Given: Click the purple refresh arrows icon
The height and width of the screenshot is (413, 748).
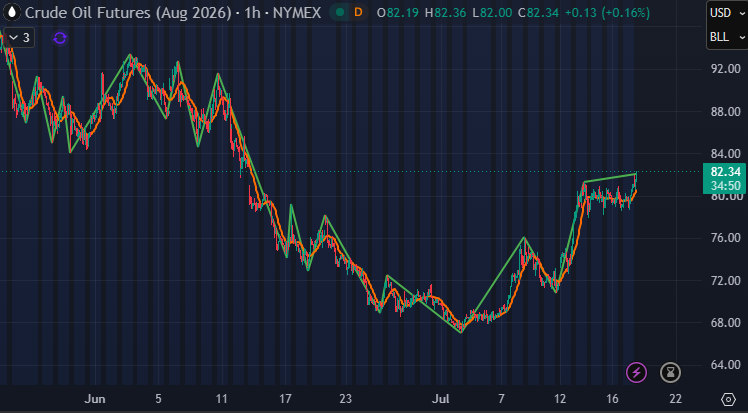Looking at the screenshot, I should 60,38.
